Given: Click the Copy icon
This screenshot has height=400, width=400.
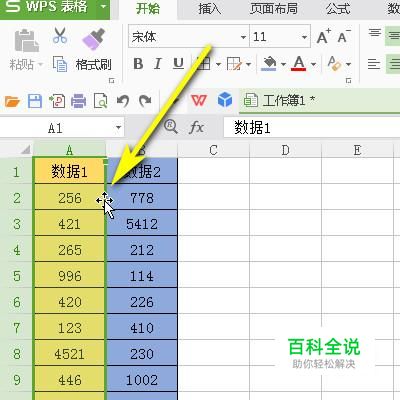Looking at the screenshot, I should (x=60, y=64).
